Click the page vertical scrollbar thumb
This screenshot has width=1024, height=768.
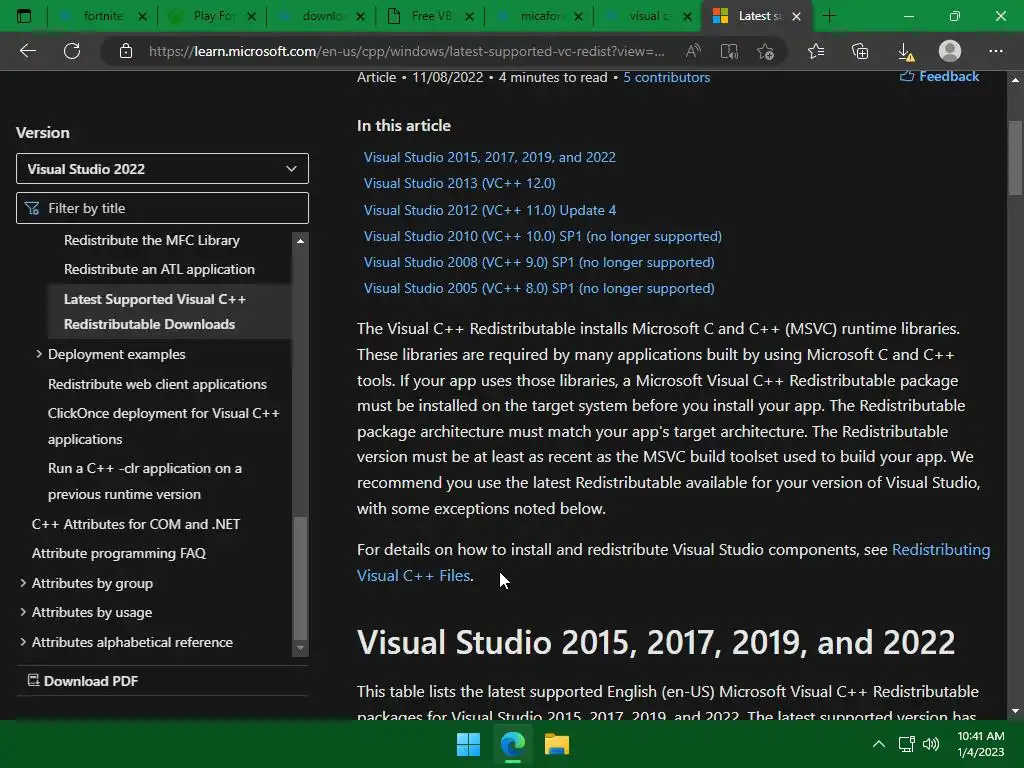coord(1015,158)
